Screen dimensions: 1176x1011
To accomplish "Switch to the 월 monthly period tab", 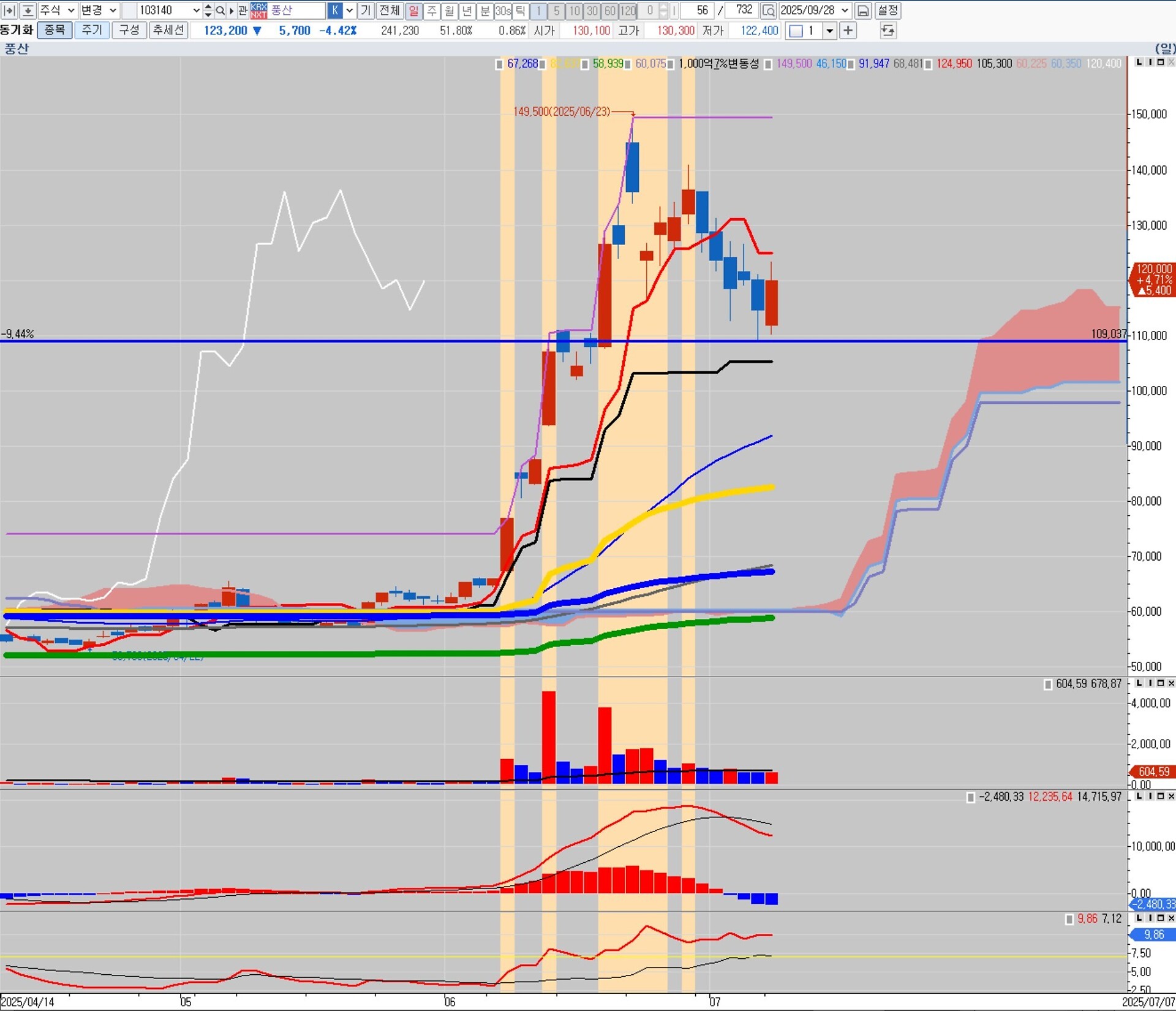I will [x=450, y=10].
